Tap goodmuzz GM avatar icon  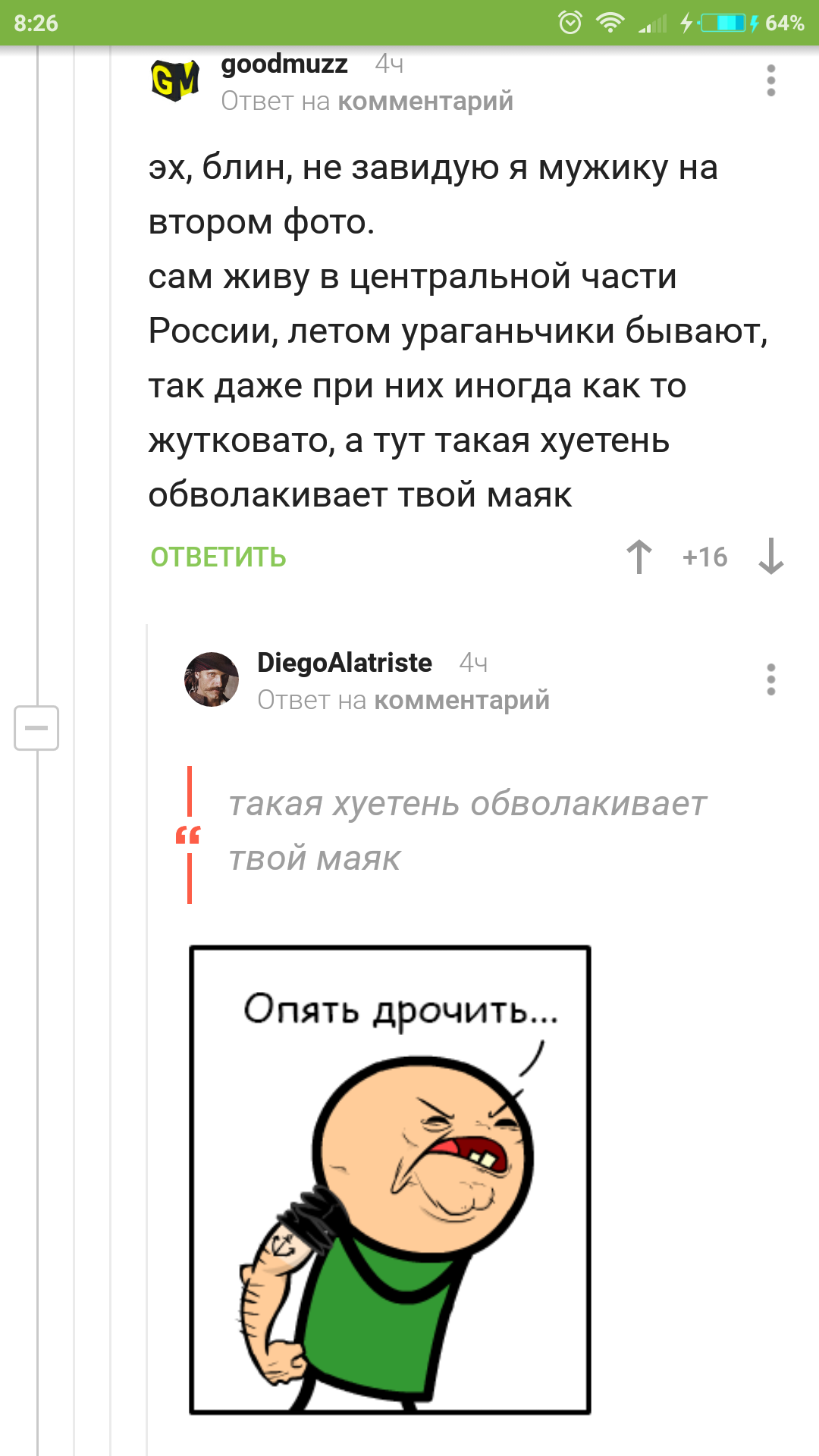pos(175,80)
